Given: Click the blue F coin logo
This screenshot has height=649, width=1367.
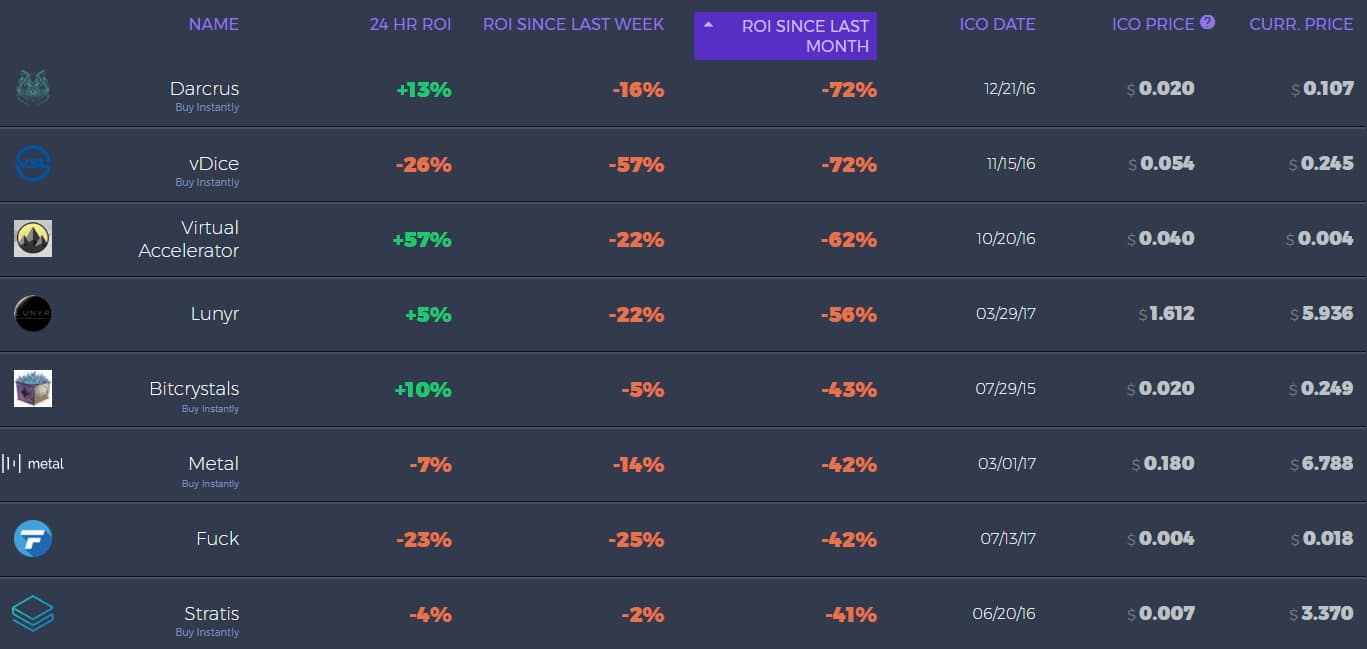Looking at the screenshot, I should [x=33, y=539].
